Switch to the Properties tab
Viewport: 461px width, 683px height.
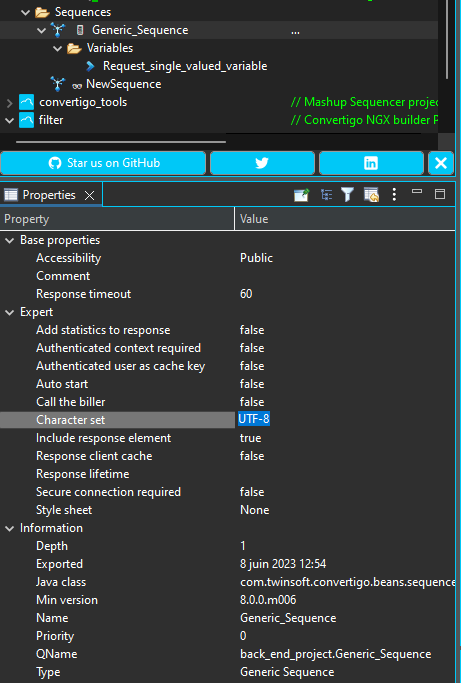click(49, 195)
